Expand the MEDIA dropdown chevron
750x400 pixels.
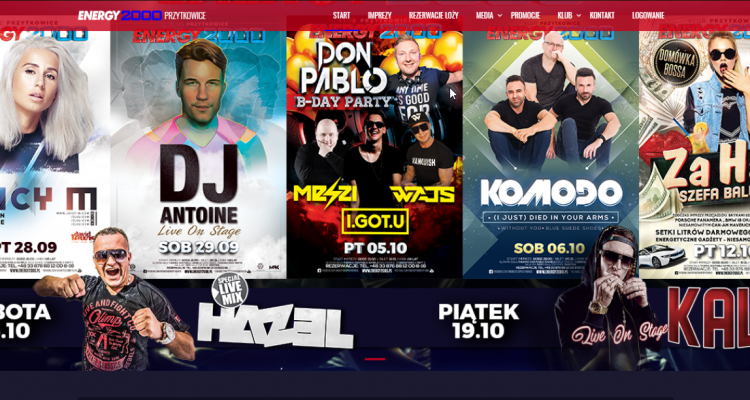click(x=500, y=15)
